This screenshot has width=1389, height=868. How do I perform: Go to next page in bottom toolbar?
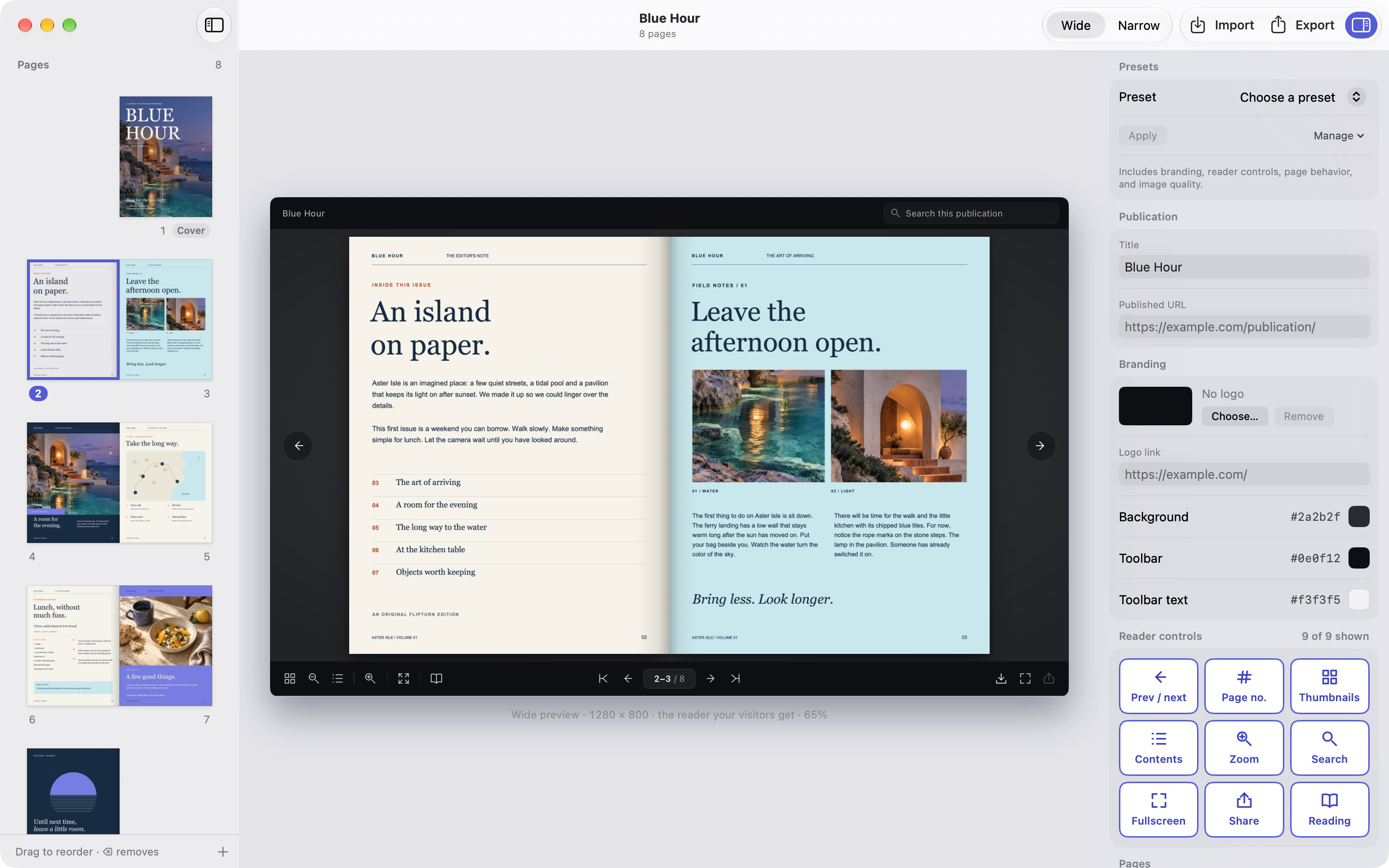710,678
